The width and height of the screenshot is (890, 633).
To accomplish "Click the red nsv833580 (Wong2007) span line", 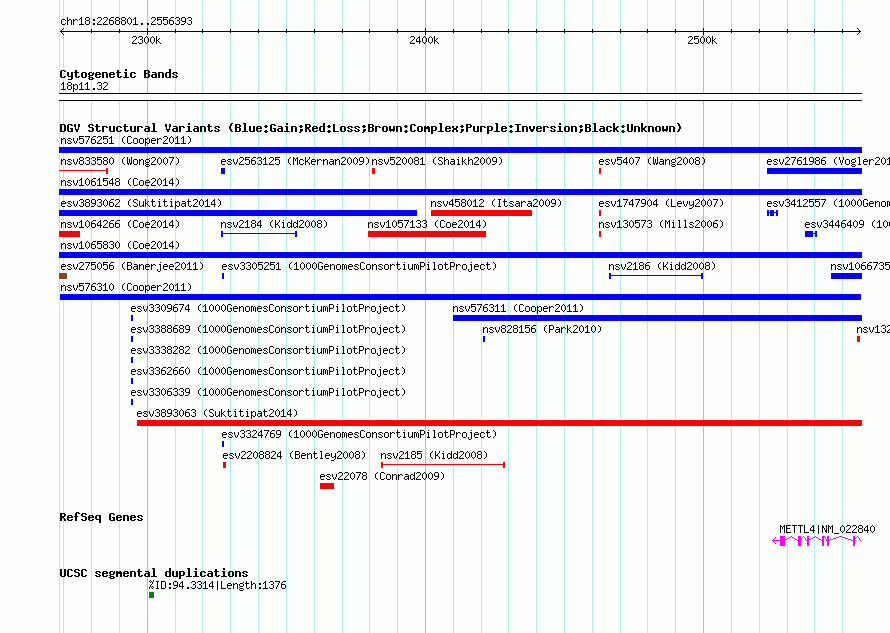I will click(x=83, y=171).
